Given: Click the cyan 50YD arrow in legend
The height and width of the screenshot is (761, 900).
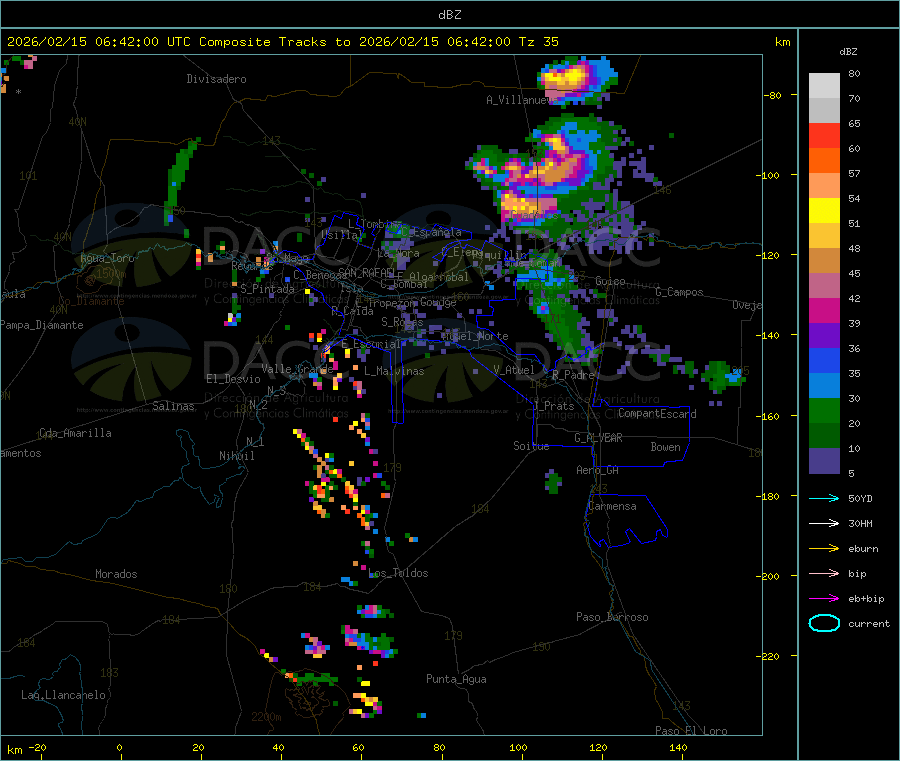Looking at the screenshot, I should 824,498.
